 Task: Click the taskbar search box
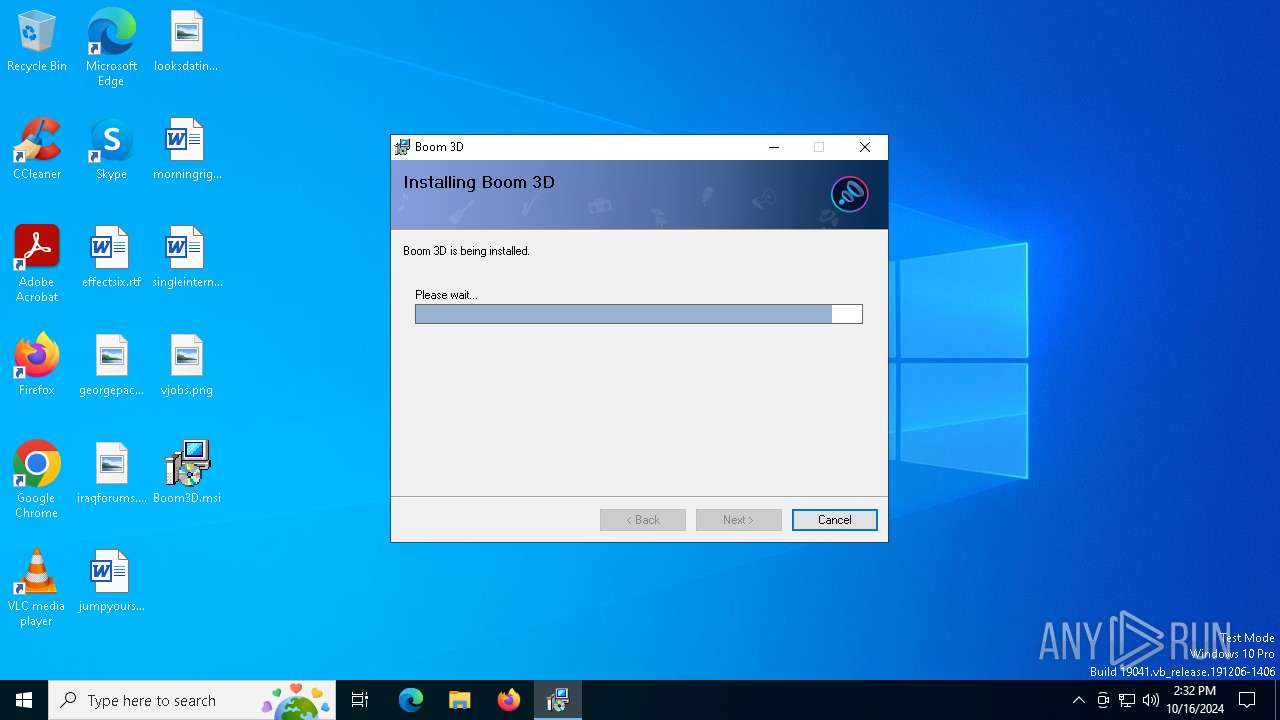(192, 700)
